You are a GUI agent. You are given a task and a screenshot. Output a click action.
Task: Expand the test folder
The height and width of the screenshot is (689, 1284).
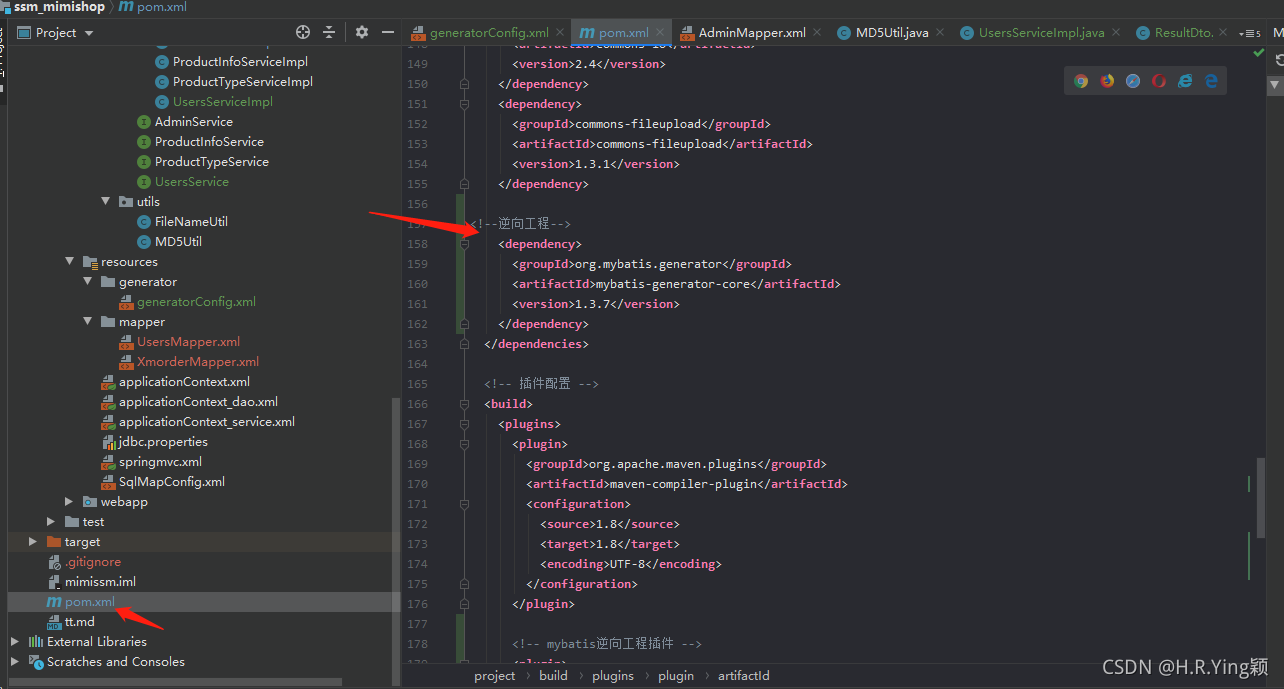tap(52, 521)
